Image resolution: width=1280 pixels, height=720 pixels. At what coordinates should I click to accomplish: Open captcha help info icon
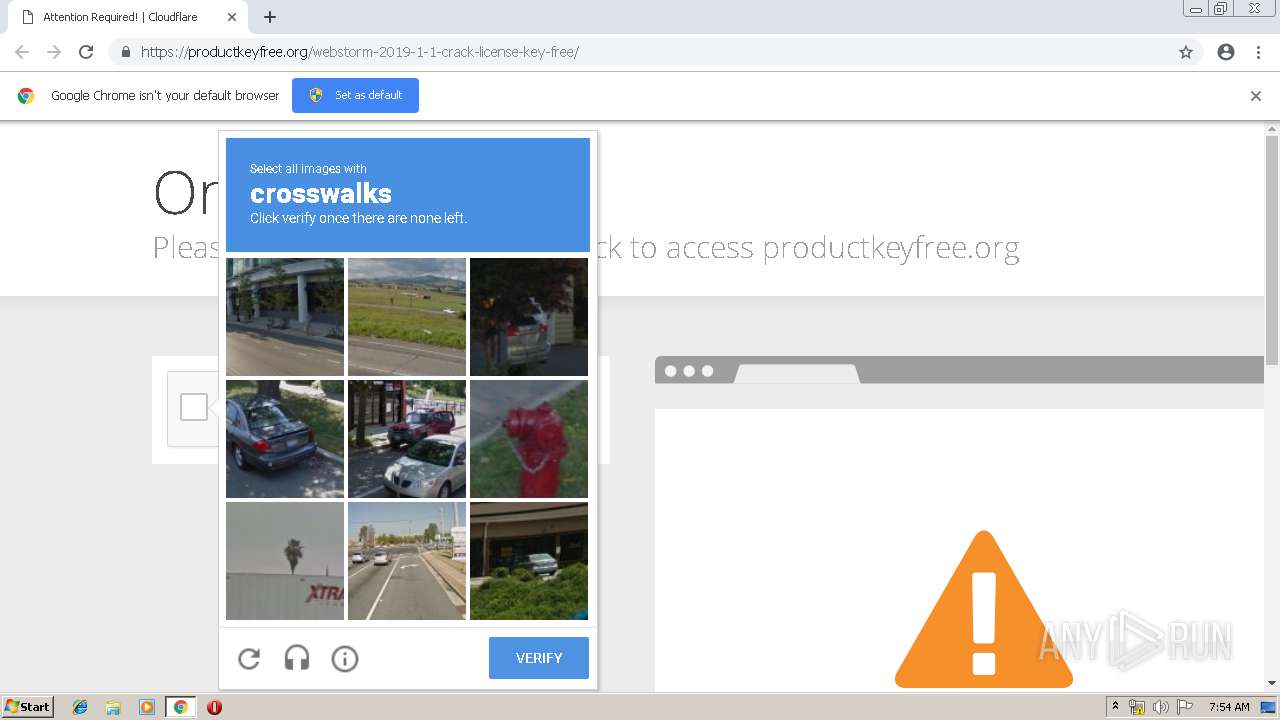tap(345, 658)
